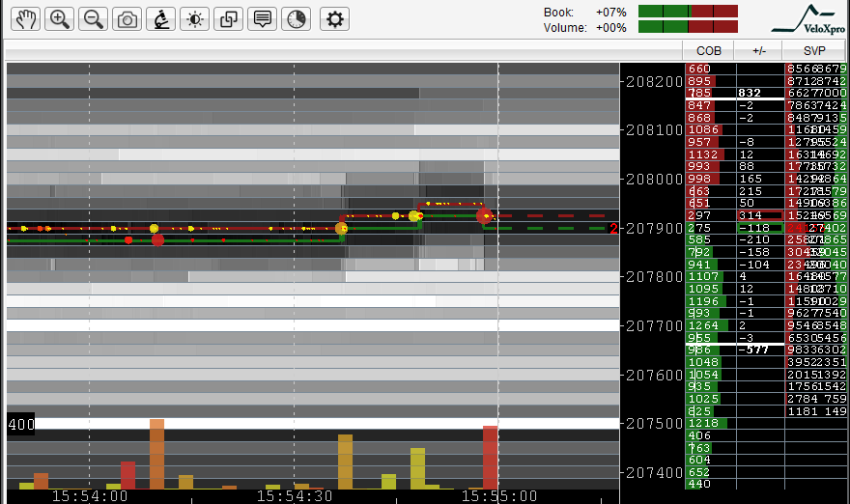This screenshot has height=504, width=850.
Task: Click COB bid size 440
Action: pyautogui.click(x=699, y=484)
